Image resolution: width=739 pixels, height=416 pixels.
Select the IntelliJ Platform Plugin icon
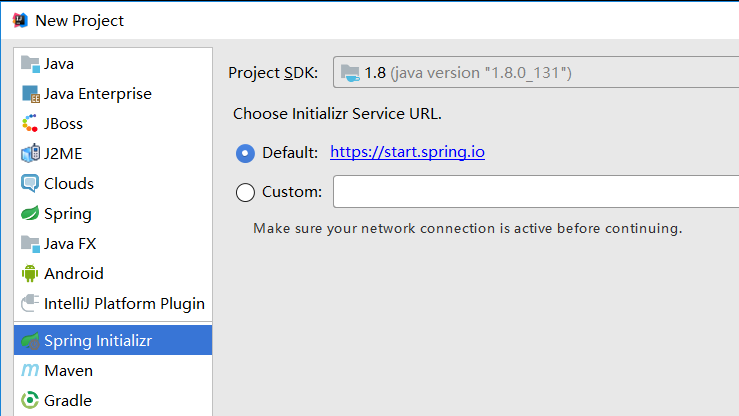[x=30, y=303]
